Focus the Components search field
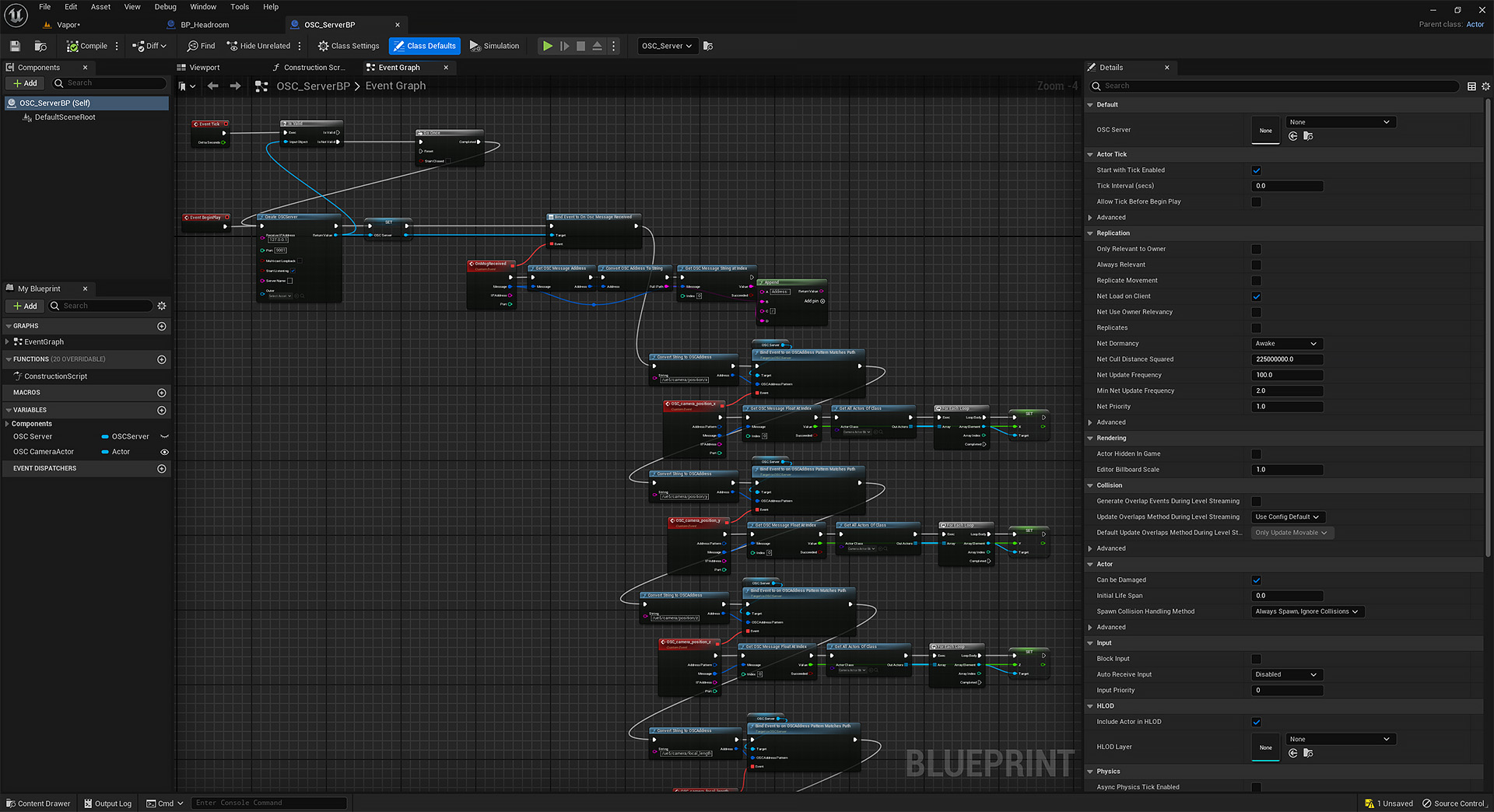This screenshot has height=812, width=1494. click(x=109, y=83)
